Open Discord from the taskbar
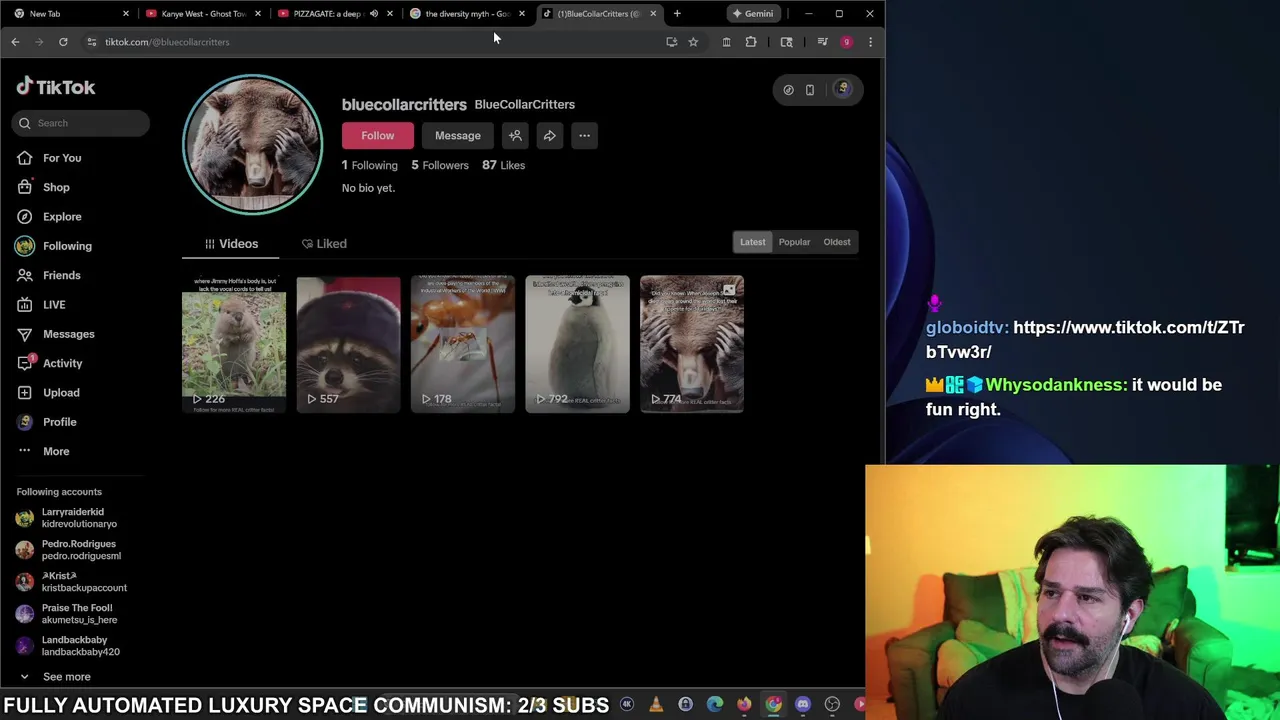 [803, 705]
